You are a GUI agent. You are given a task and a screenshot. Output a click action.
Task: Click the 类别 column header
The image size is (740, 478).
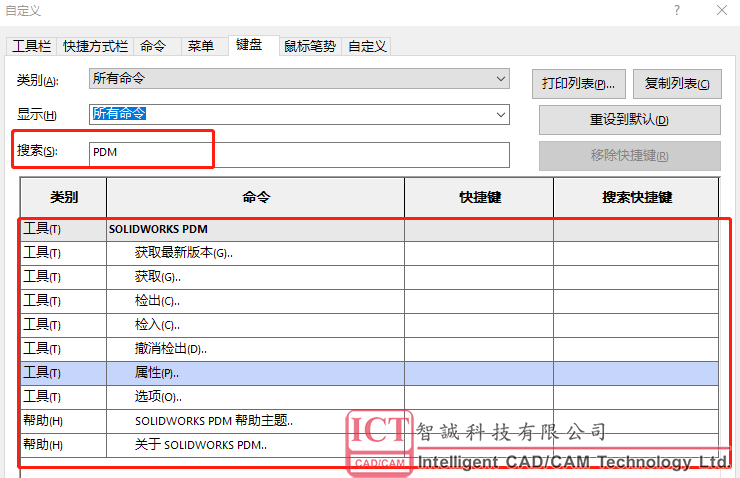tap(64, 197)
